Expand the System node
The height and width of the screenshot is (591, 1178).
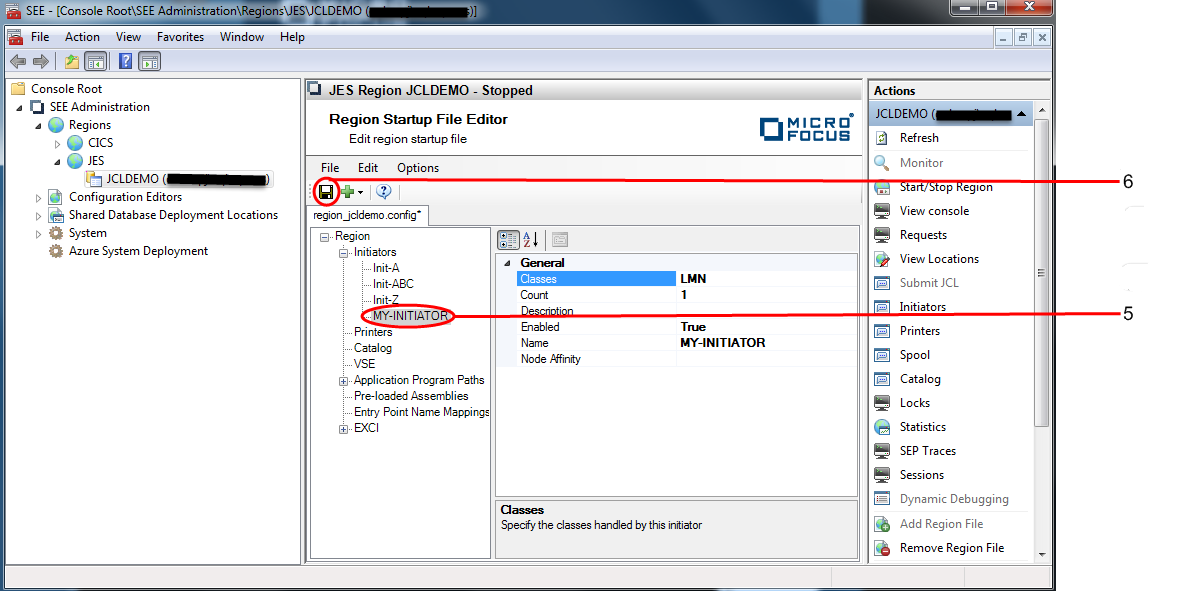coord(38,234)
